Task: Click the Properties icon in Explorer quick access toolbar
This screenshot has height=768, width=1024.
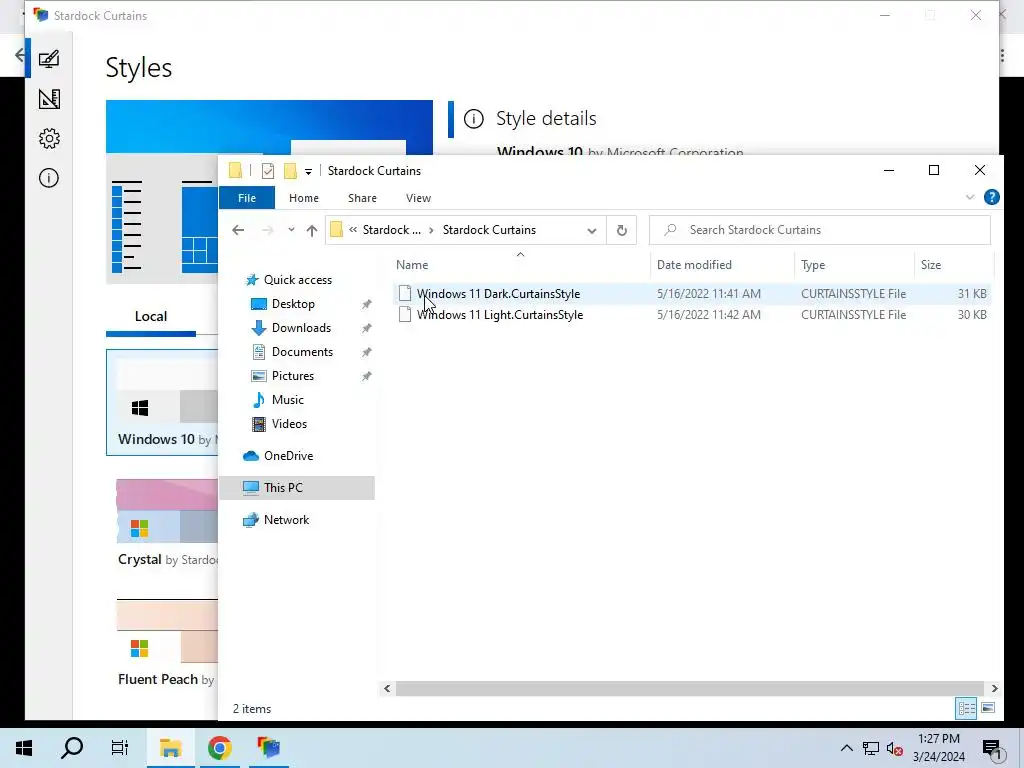Action: pyautogui.click(x=268, y=171)
